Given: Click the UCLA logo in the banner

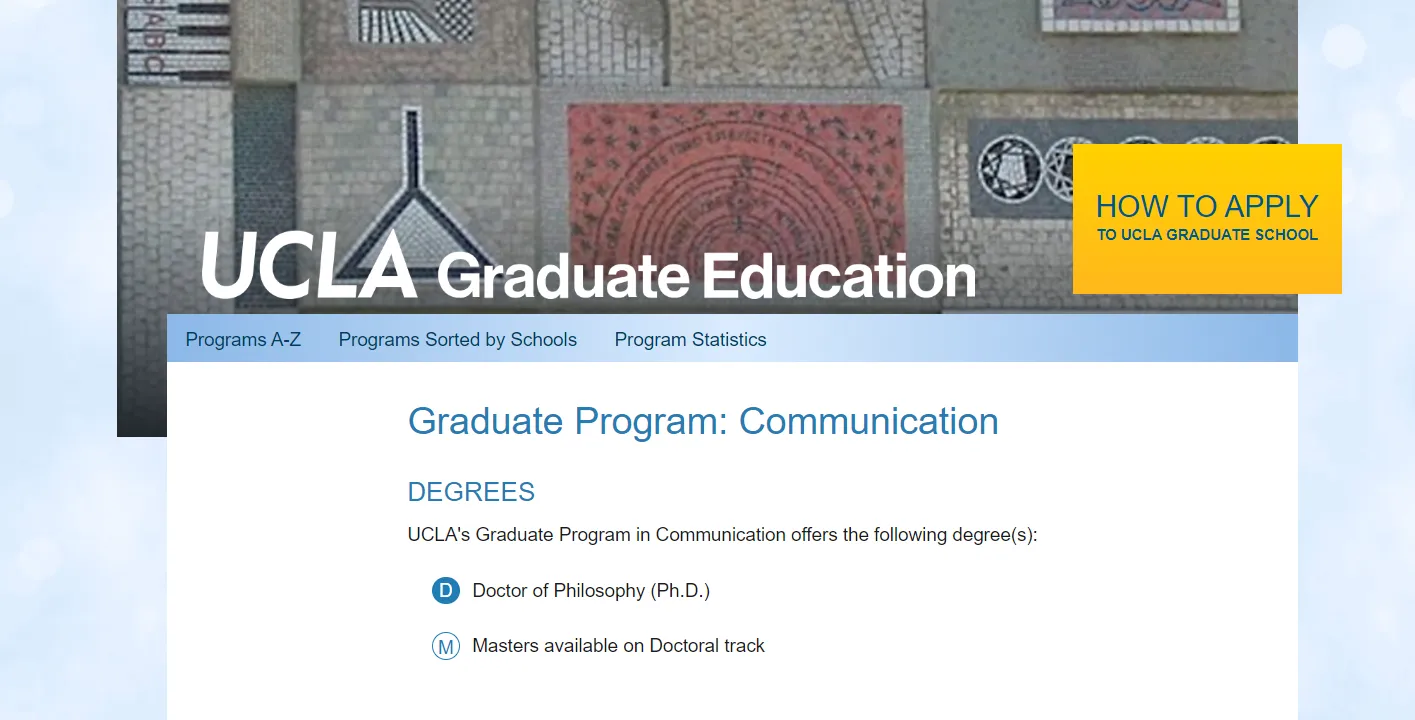Looking at the screenshot, I should point(309,266).
